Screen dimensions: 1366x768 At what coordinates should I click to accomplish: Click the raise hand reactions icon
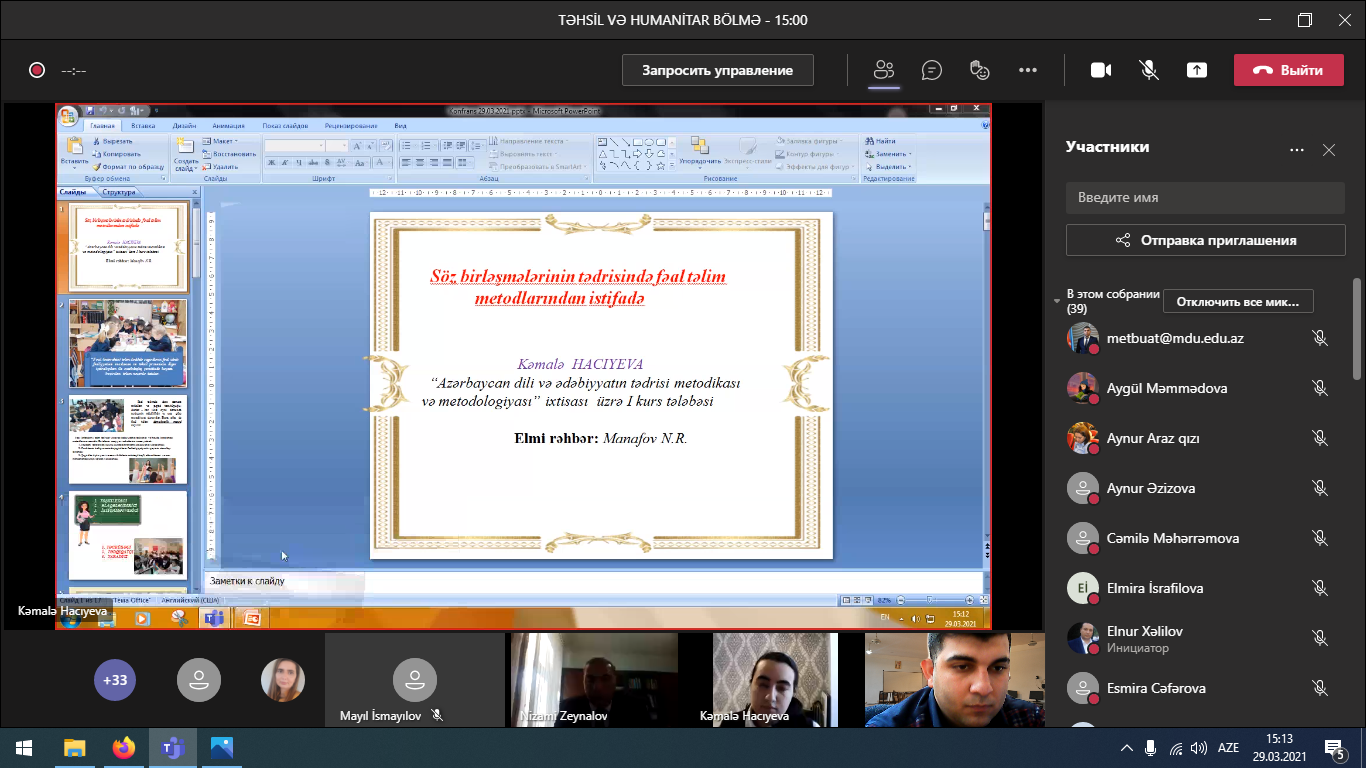tap(980, 70)
